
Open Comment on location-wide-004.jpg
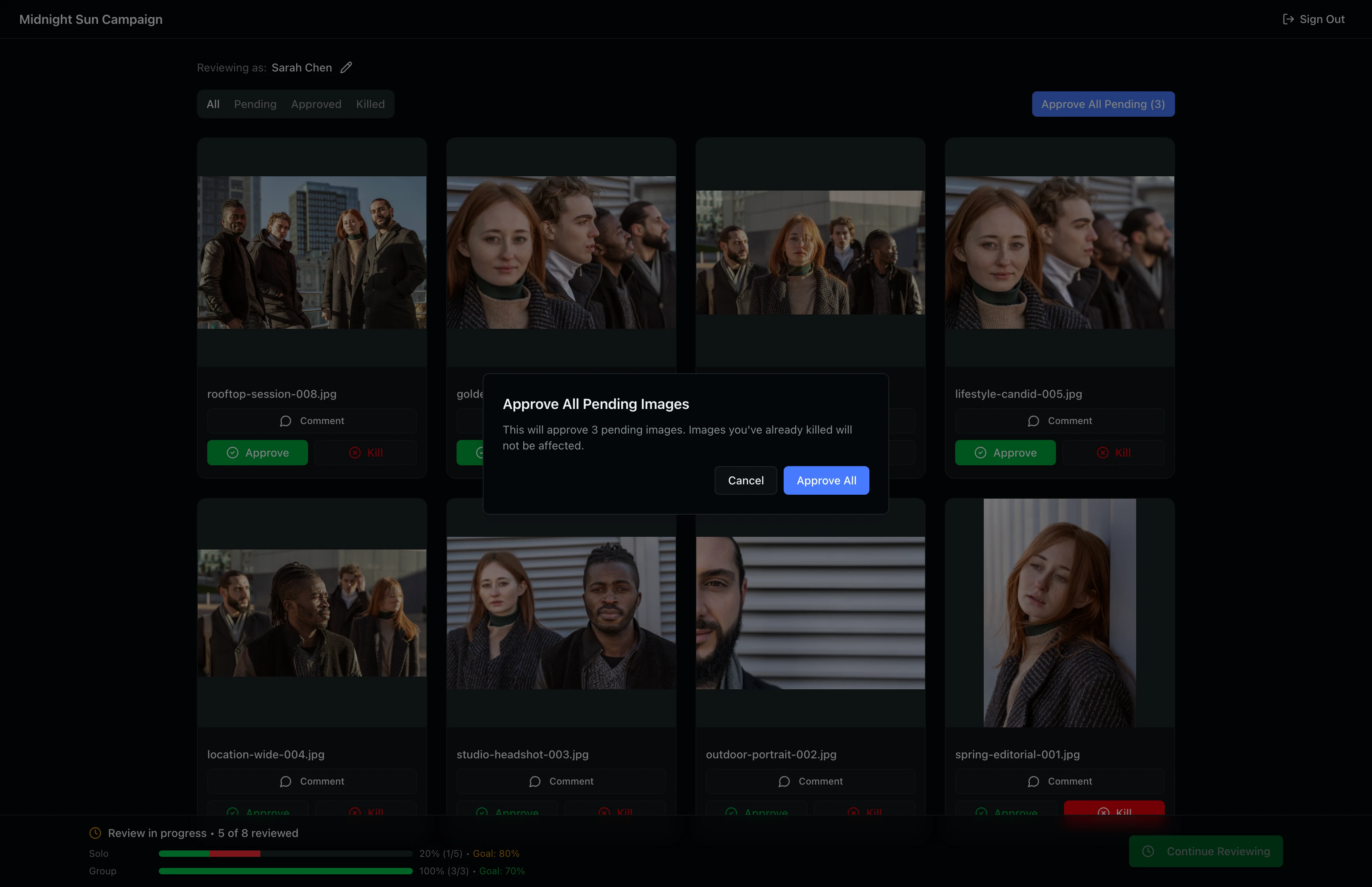[312, 782]
